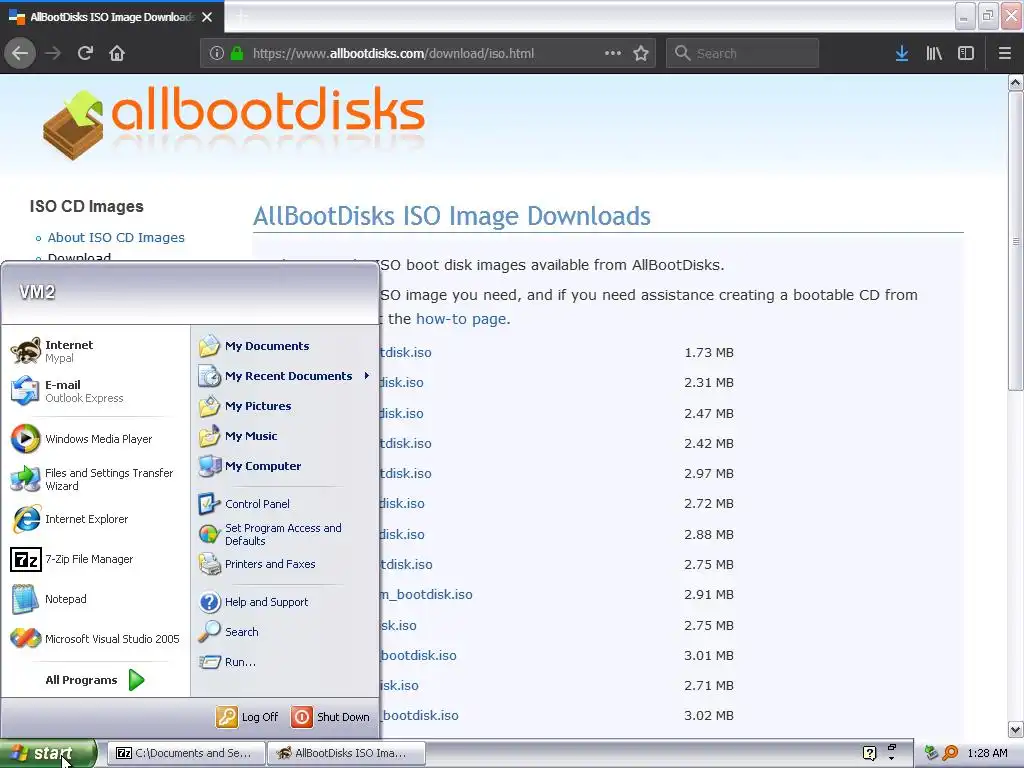Click the VM2 user name header

[37, 292]
